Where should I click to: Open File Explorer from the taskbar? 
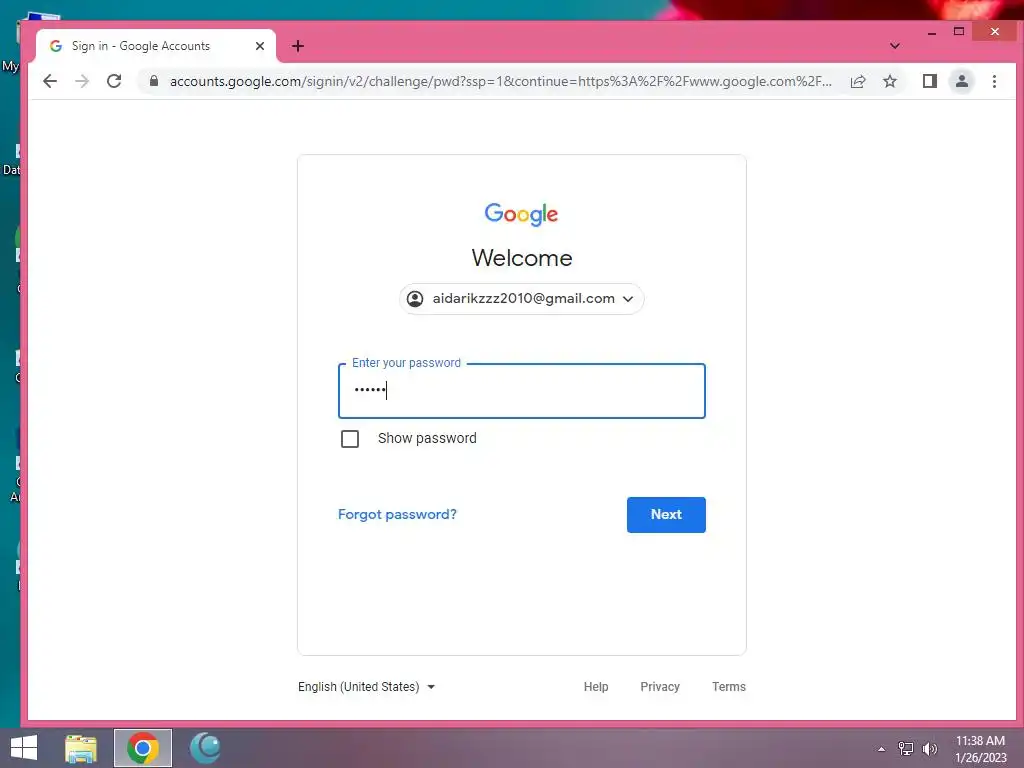[81, 748]
